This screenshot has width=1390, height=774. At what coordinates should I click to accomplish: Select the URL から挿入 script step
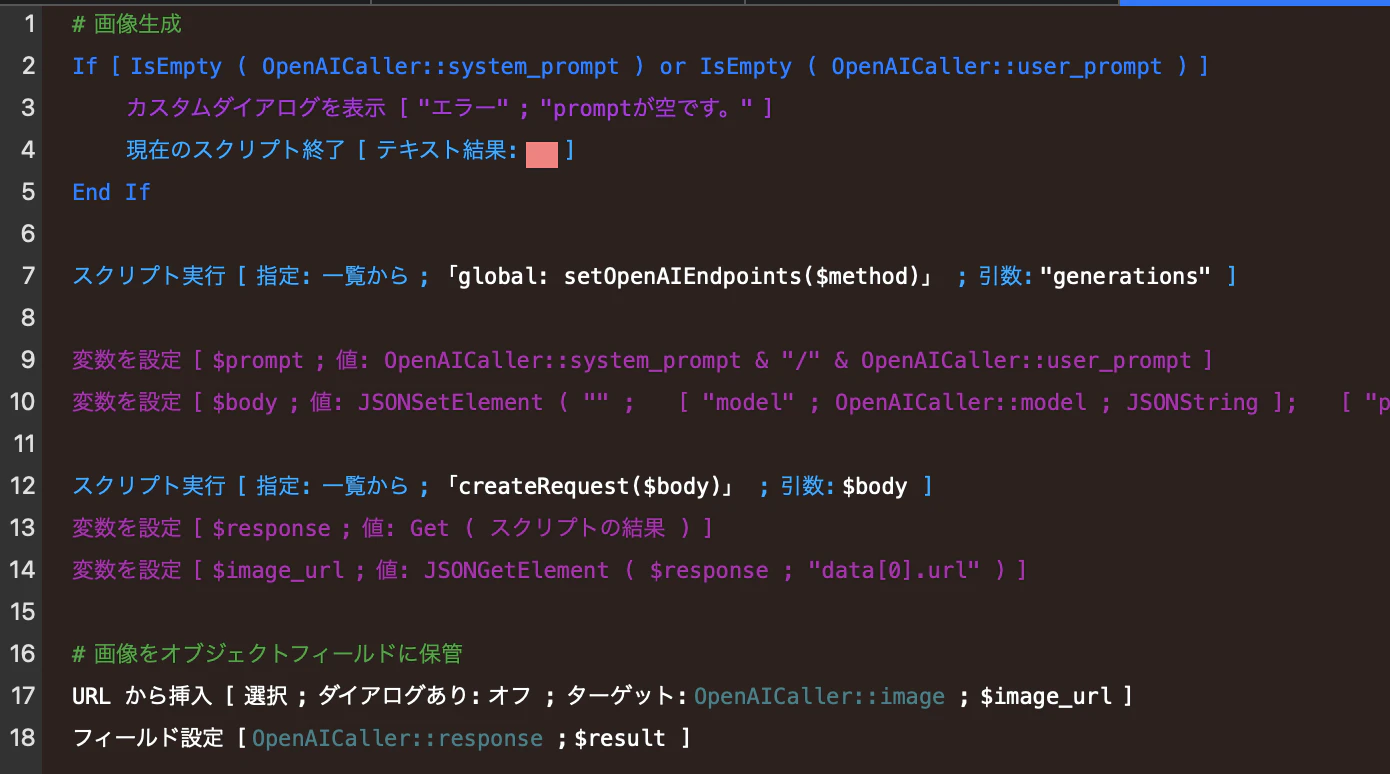(602, 696)
